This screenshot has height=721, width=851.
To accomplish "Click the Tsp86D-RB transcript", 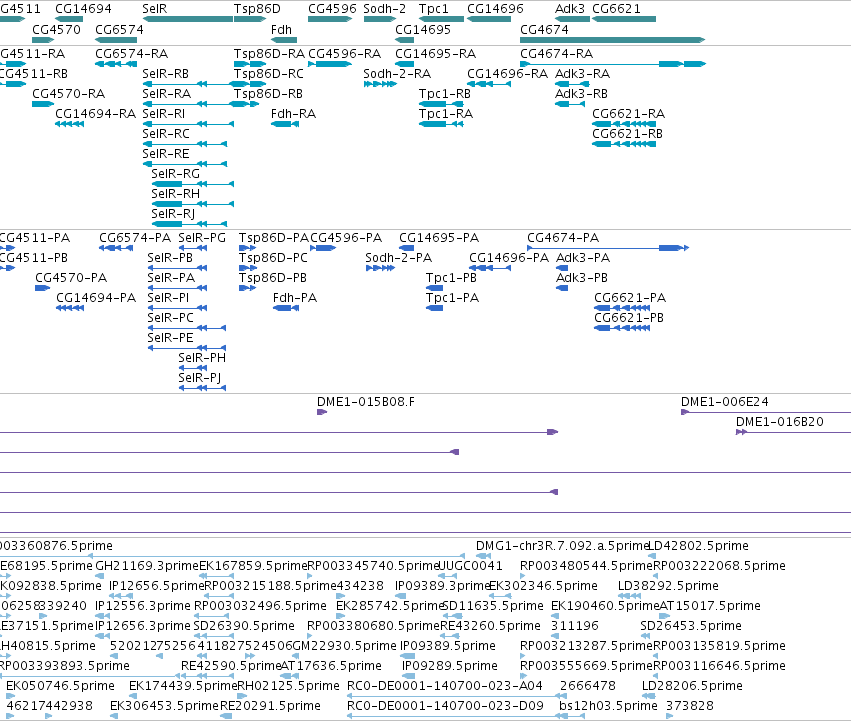I will (x=246, y=104).
